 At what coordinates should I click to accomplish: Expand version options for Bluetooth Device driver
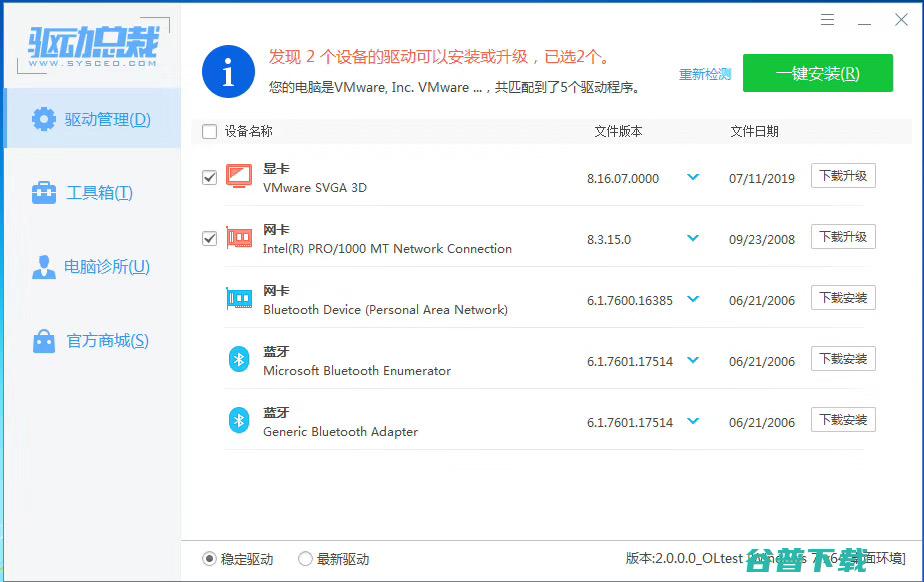(693, 297)
